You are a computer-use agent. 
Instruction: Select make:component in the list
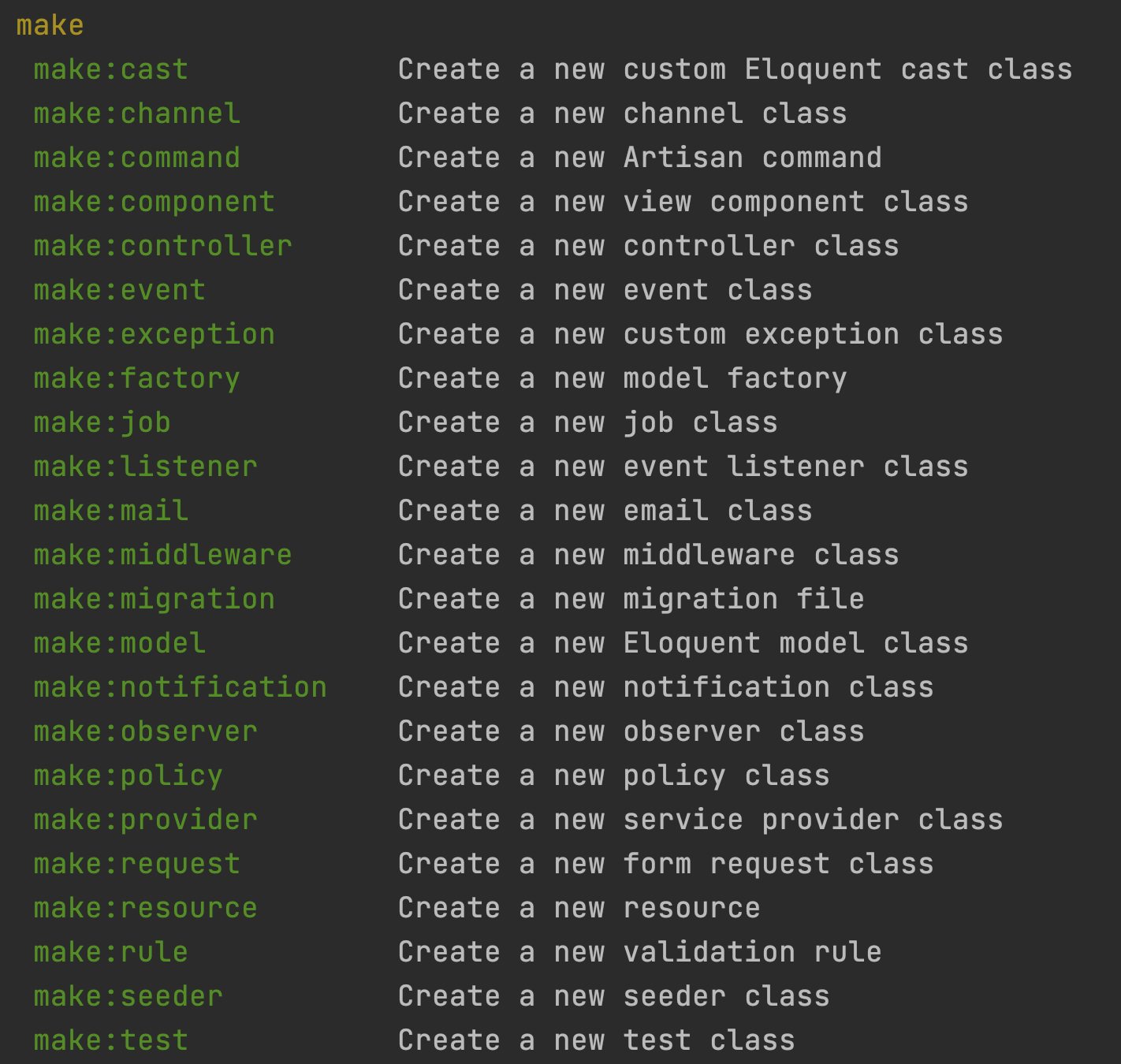click(x=155, y=202)
